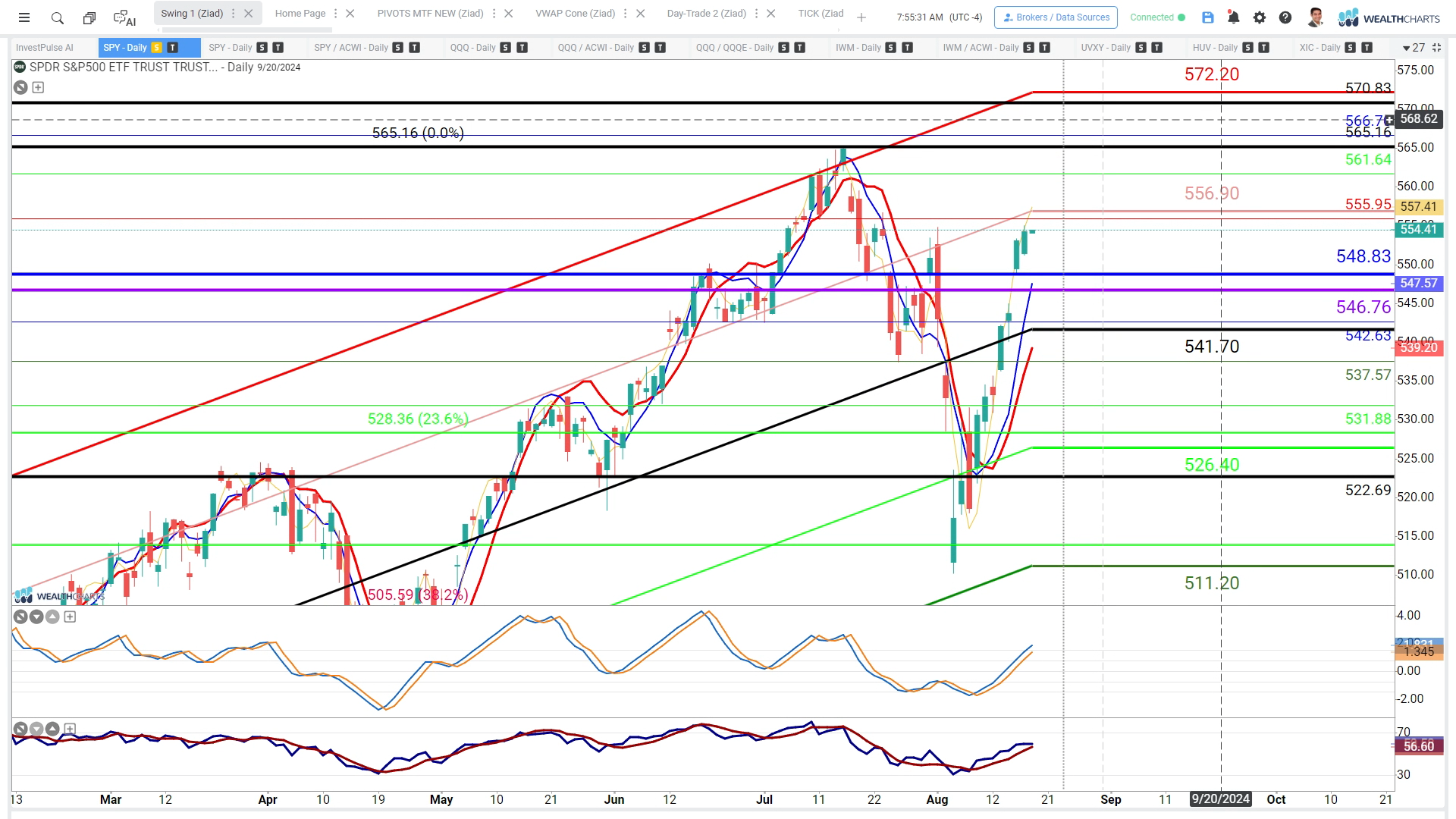
Task: Select the UVXY - Daily chart tab
Action: [x=1106, y=47]
